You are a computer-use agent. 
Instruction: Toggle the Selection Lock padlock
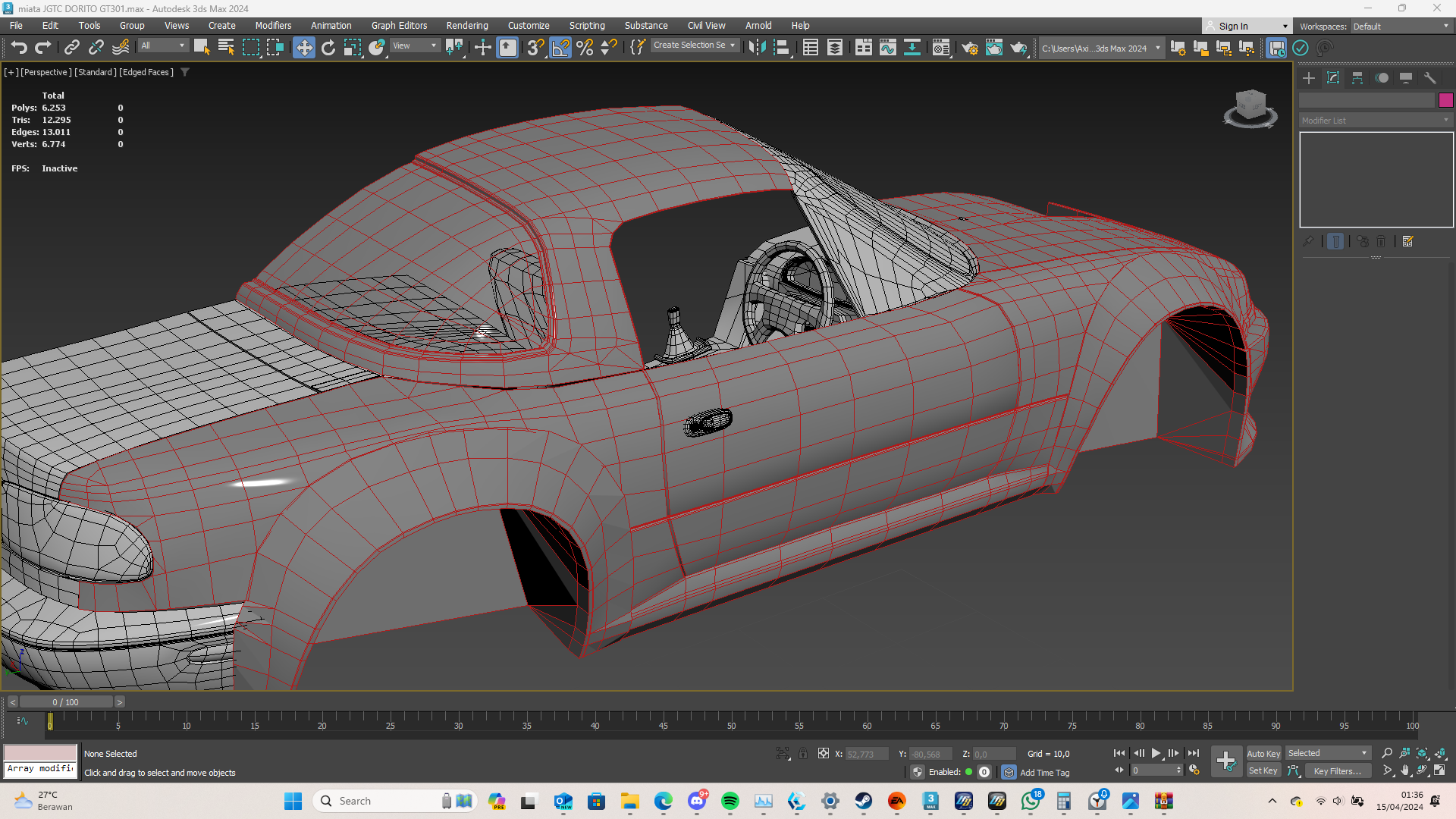tap(803, 754)
